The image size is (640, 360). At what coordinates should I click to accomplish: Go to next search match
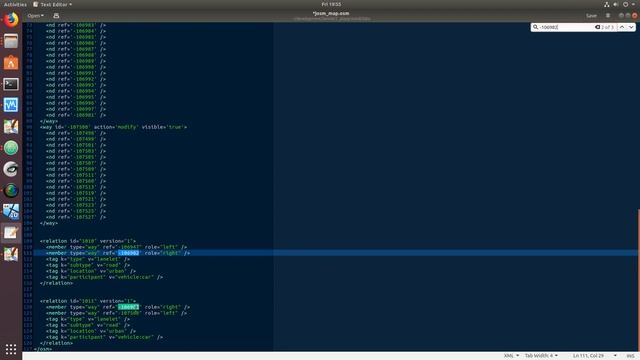pos(631,27)
